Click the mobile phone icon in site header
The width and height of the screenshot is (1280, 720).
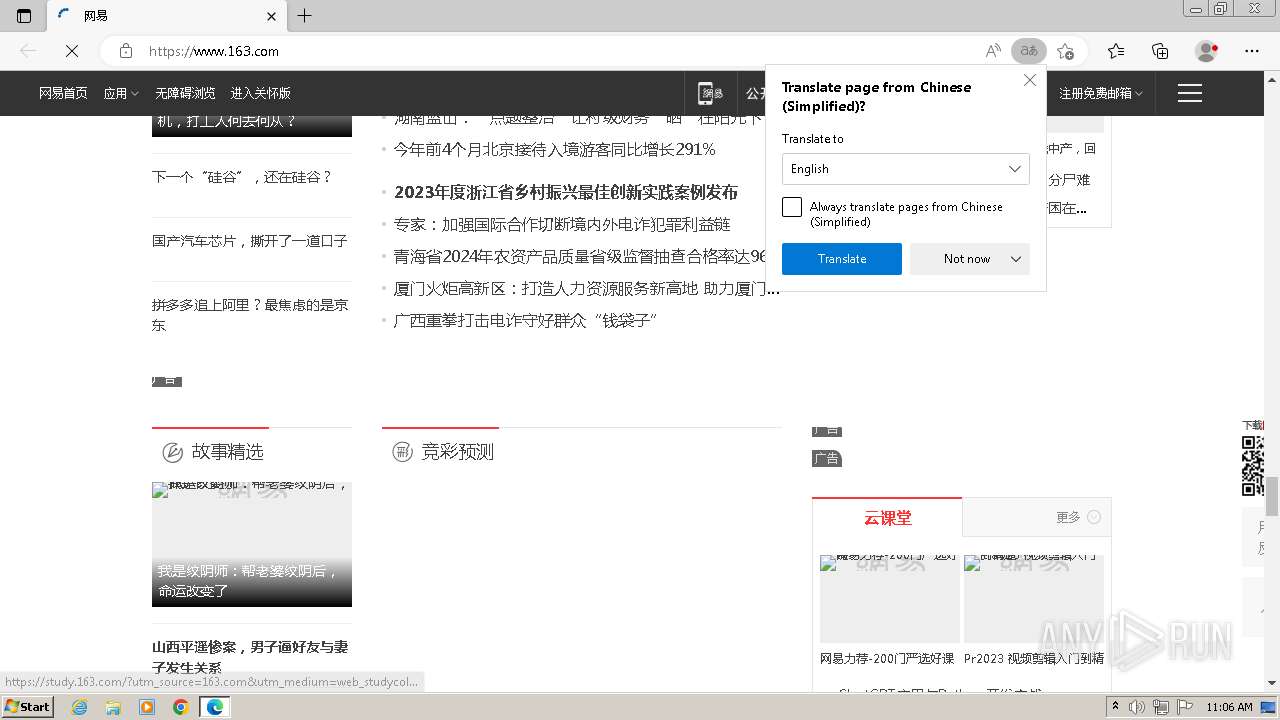pyautogui.click(x=710, y=93)
